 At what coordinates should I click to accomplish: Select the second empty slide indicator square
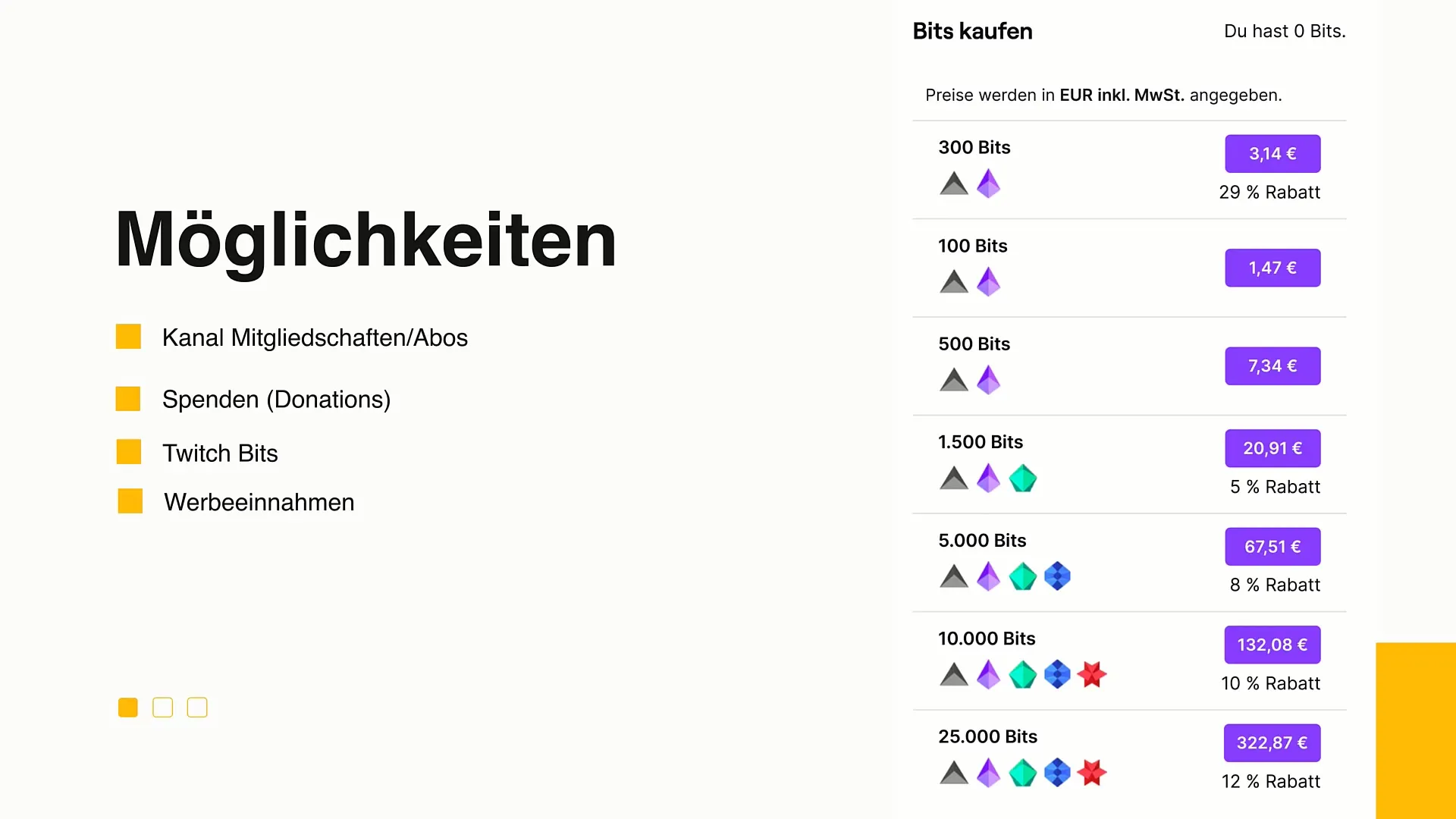(x=162, y=708)
